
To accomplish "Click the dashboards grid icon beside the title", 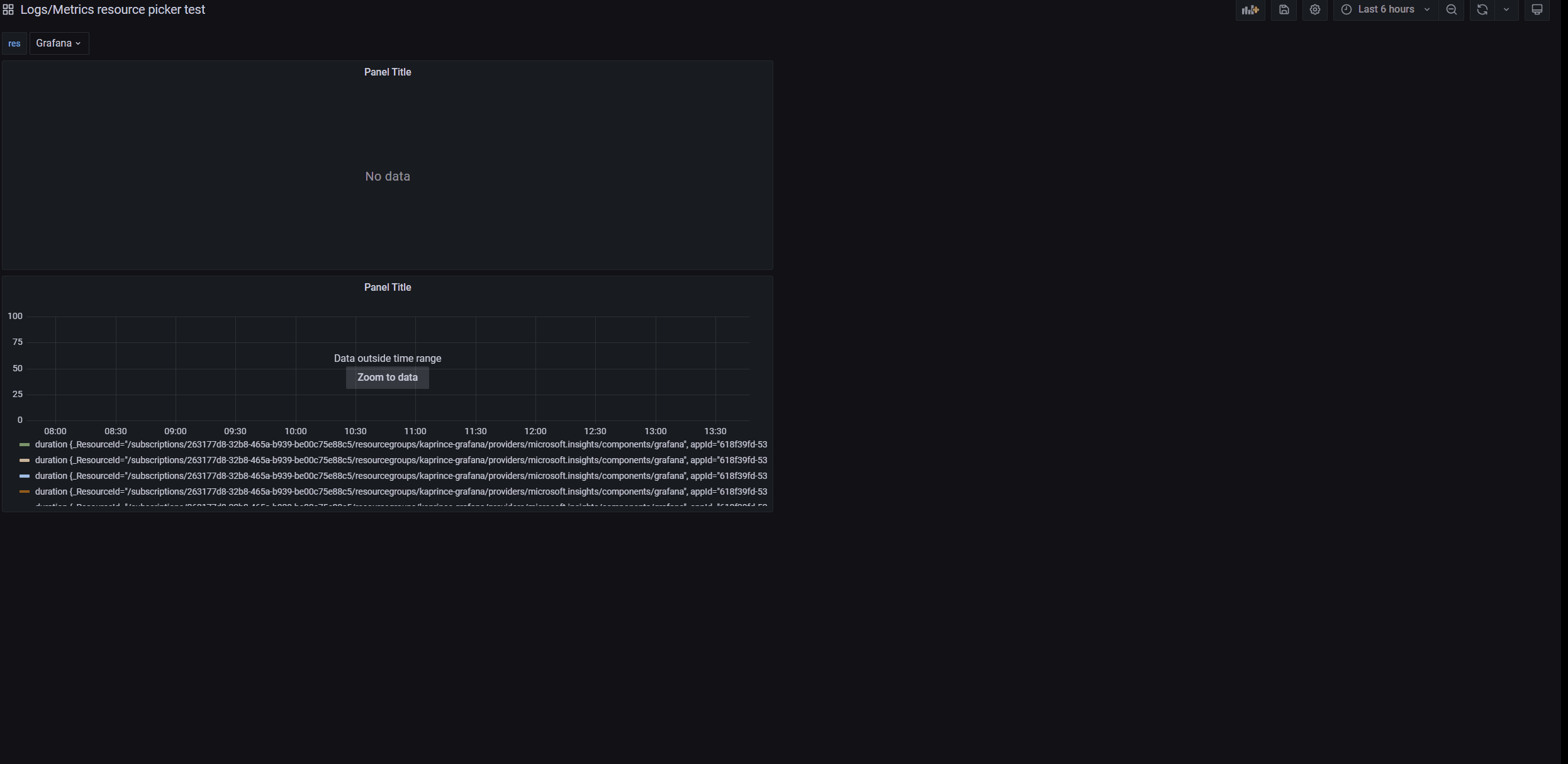I will point(8,9).
